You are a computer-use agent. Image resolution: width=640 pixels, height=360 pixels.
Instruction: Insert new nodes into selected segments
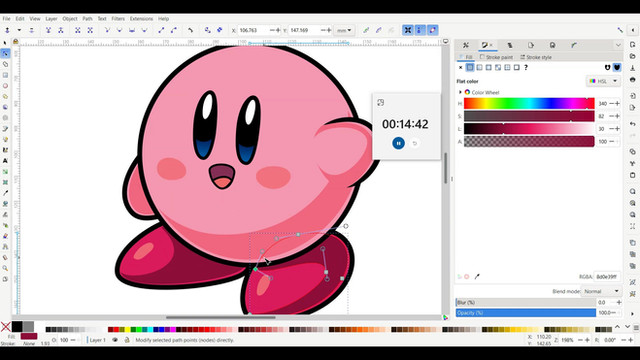click(x=7, y=30)
